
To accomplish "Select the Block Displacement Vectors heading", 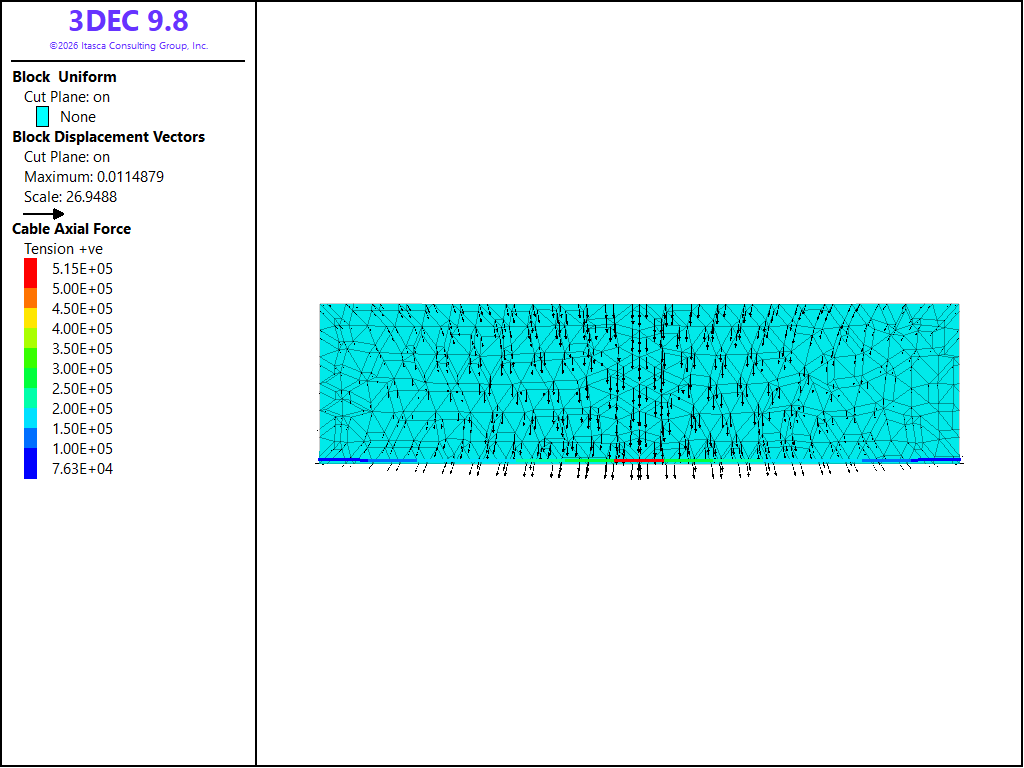I will [x=108, y=137].
